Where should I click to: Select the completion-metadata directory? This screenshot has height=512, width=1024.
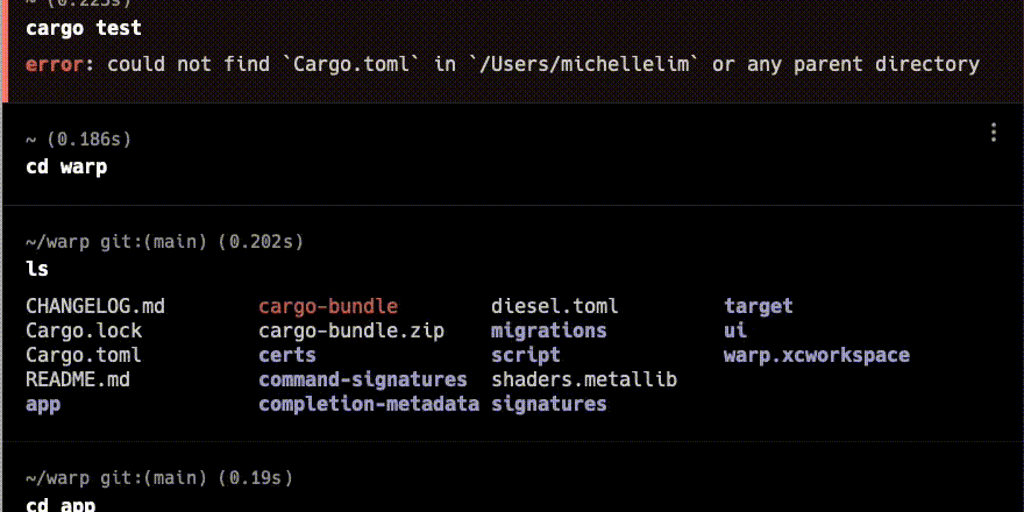[368, 404]
